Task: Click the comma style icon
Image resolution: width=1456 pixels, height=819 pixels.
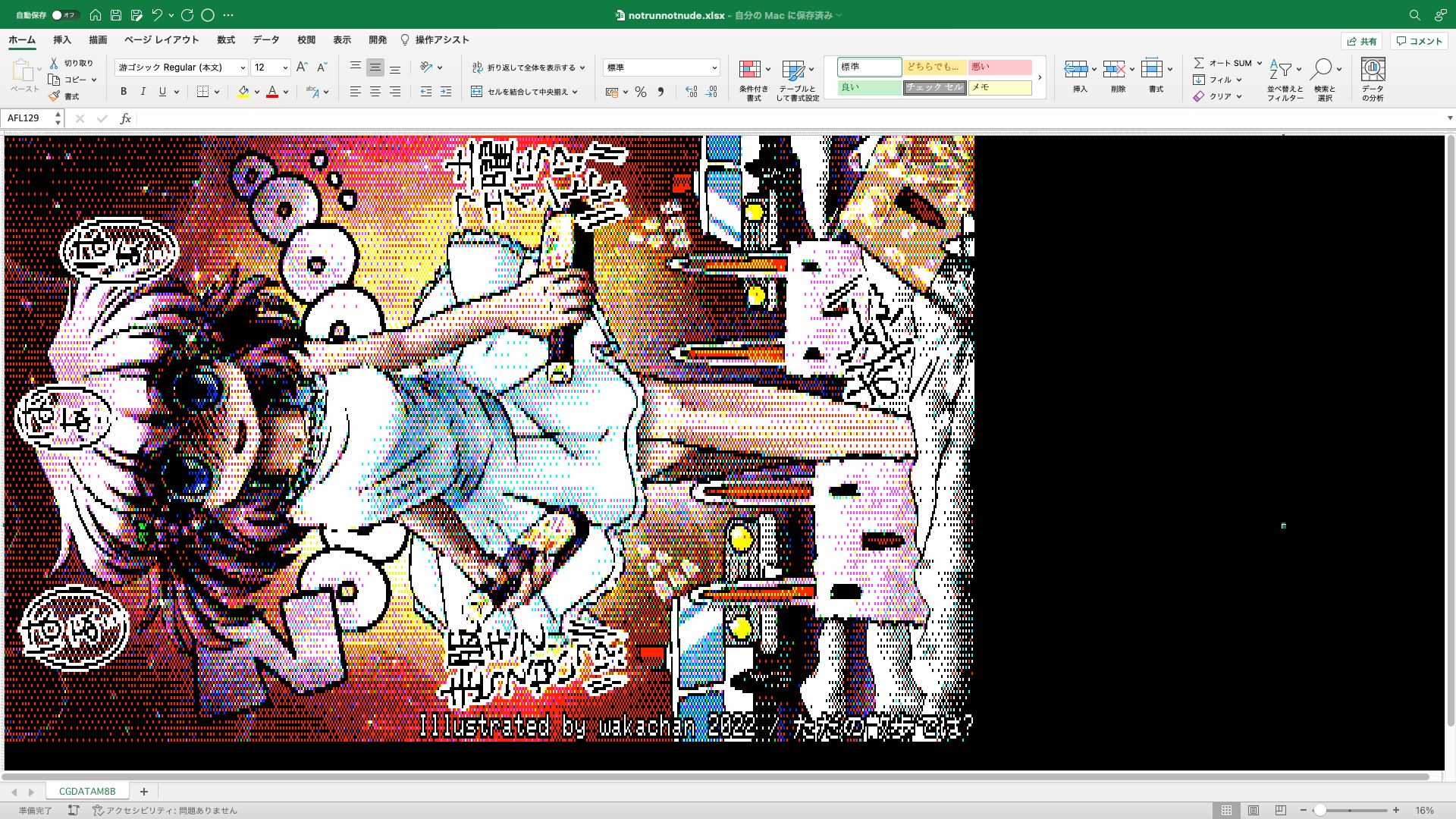Action: tap(661, 92)
